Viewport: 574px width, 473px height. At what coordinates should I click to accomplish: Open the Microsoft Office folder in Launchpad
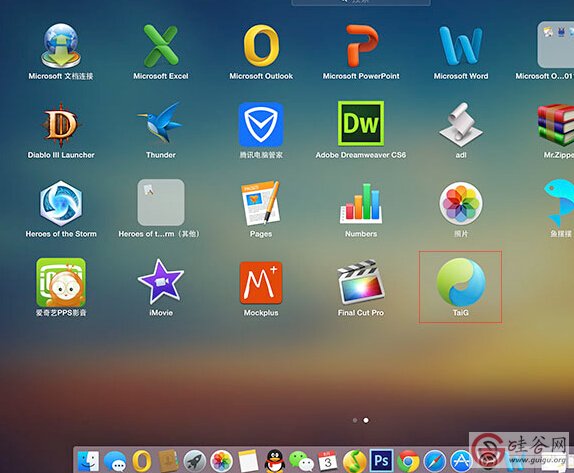click(x=555, y=45)
